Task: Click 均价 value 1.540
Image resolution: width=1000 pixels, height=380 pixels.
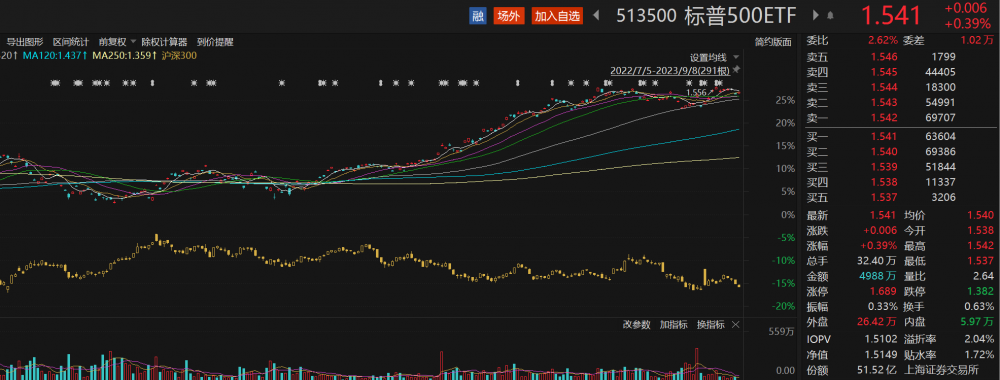Action: [981, 216]
